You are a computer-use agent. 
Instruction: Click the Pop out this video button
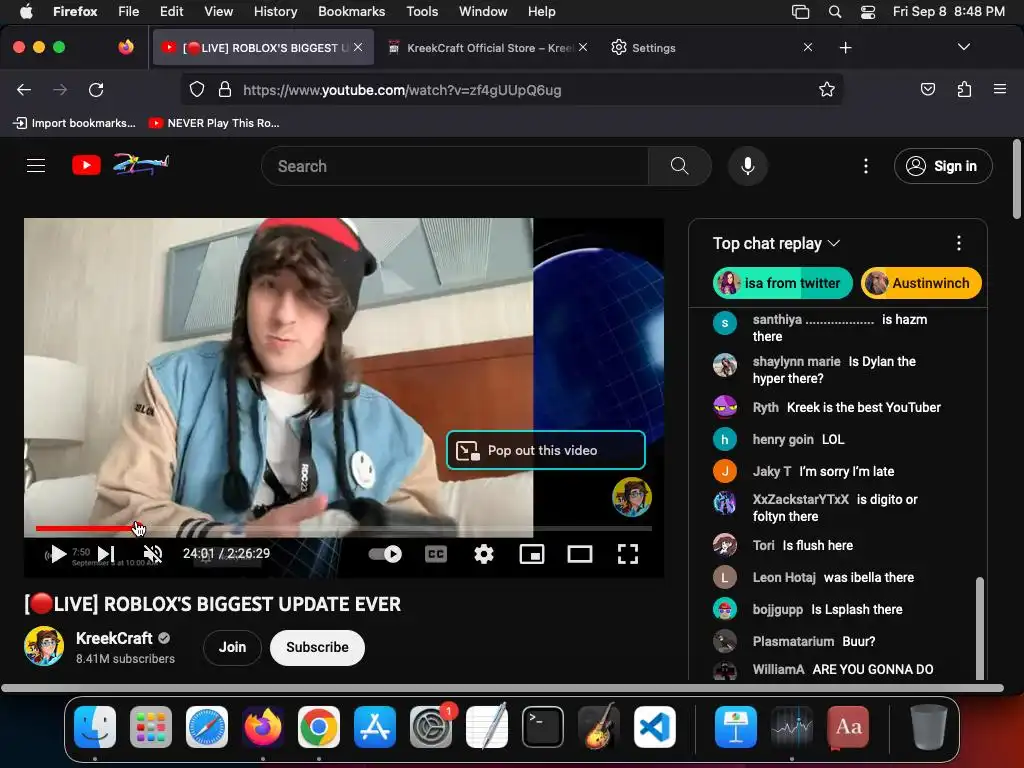pos(545,450)
